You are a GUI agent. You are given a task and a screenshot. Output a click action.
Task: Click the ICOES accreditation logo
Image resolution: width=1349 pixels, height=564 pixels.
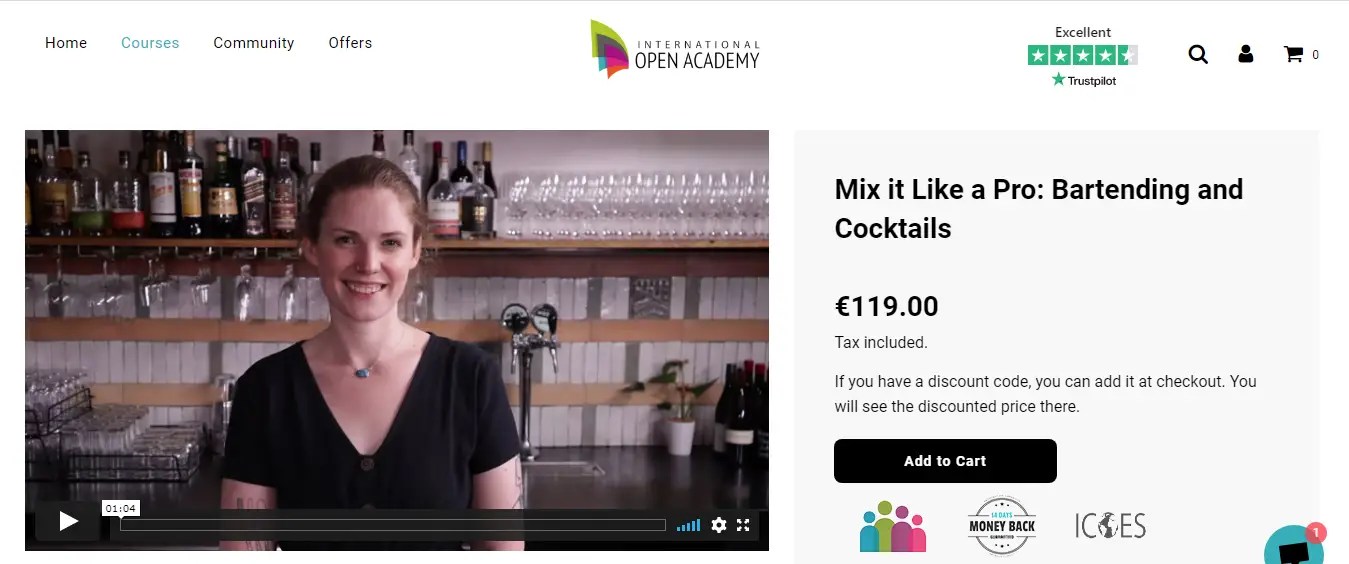tap(1110, 525)
